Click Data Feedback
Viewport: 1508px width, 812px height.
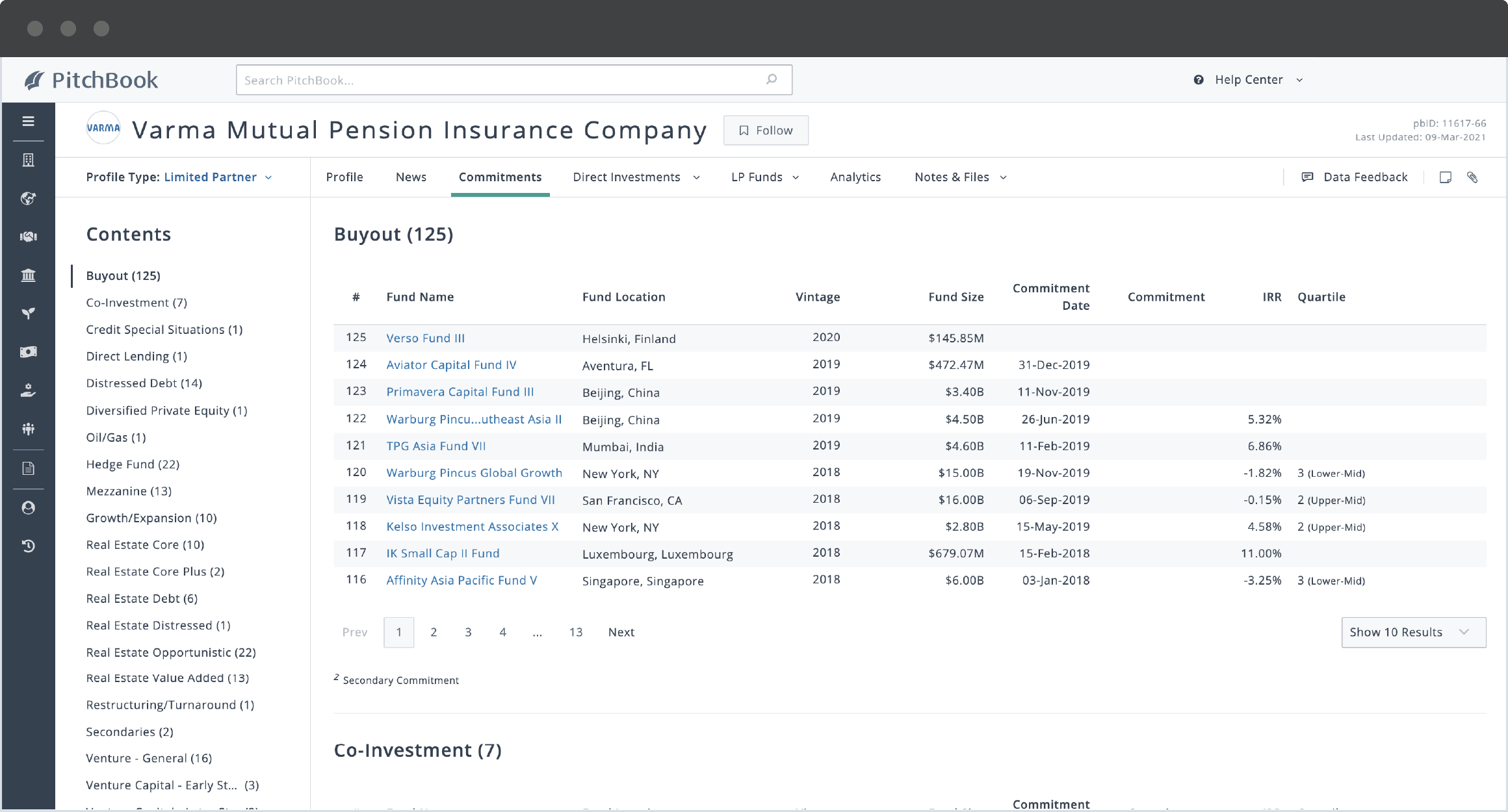1365,177
